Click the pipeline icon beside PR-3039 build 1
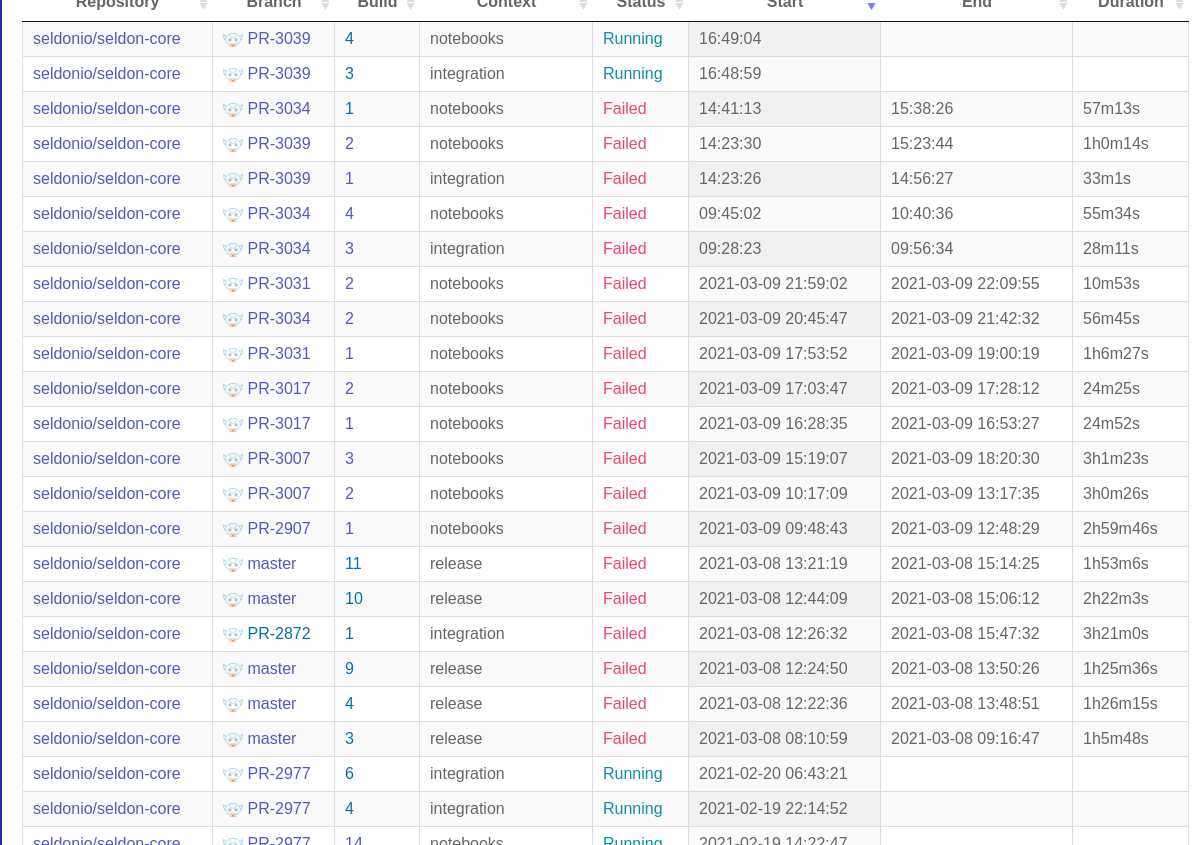The image size is (1197, 845). click(x=233, y=180)
